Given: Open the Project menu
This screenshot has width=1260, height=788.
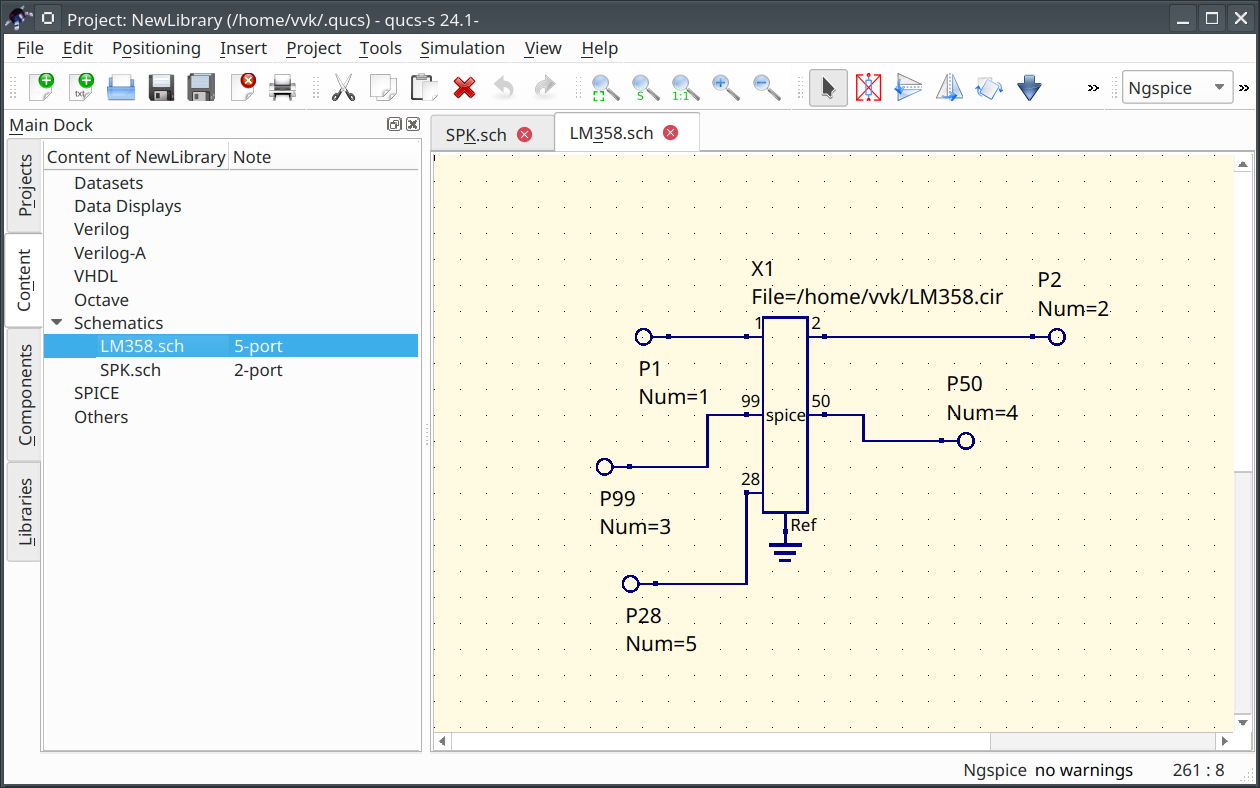Looking at the screenshot, I should 314,48.
